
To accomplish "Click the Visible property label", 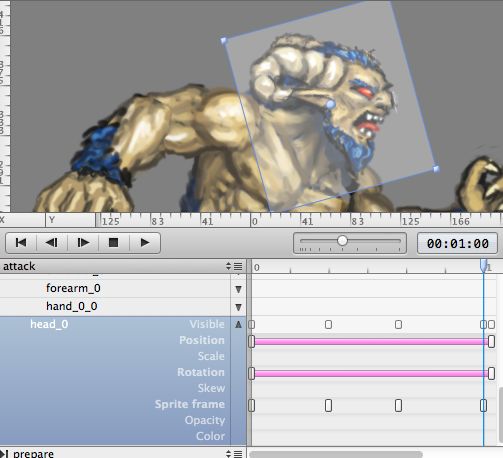I will point(207,324).
